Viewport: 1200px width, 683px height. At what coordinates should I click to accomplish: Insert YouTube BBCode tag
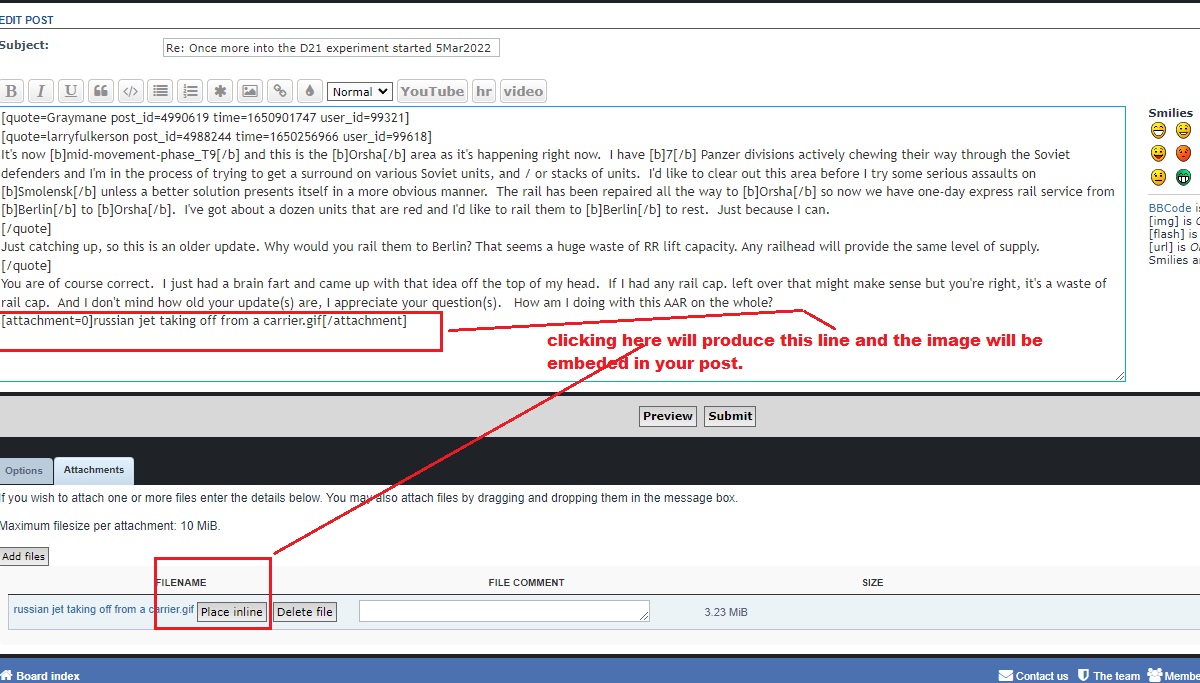pyautogui.click(x=432, y=91)
